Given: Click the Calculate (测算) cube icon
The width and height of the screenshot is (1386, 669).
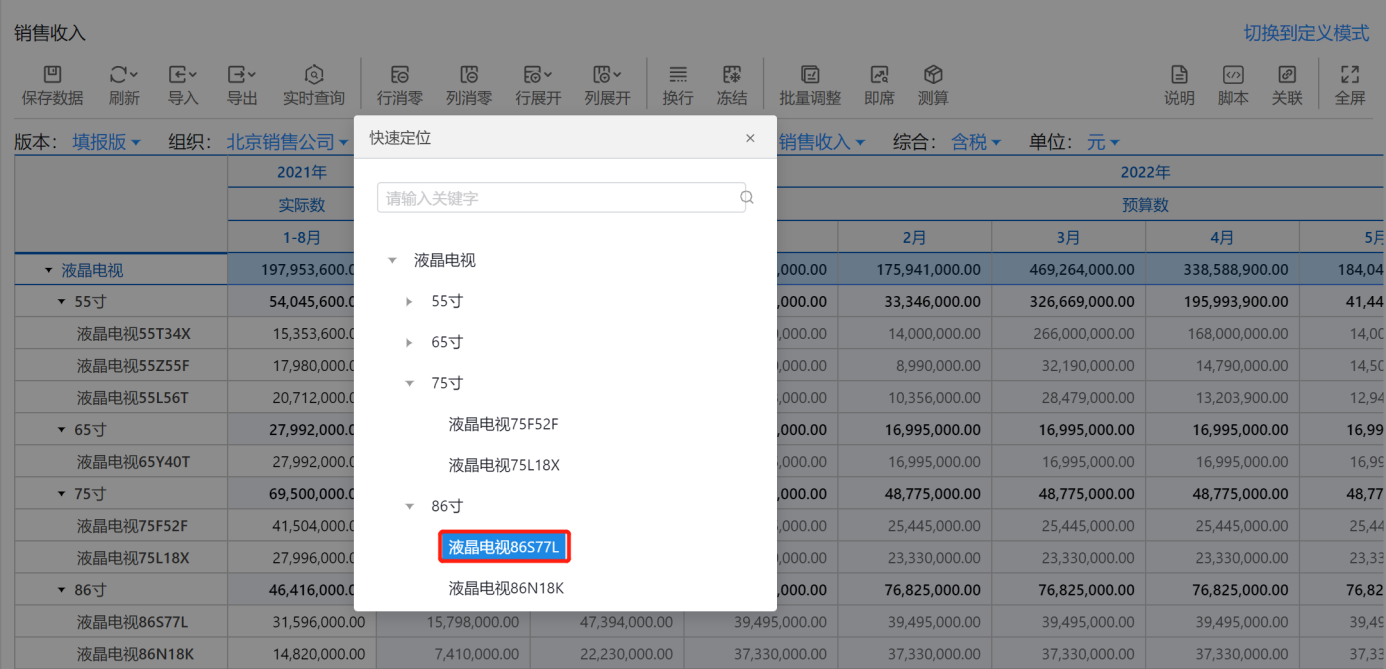Looking at the screenshot, I should [x=932, y=75].
